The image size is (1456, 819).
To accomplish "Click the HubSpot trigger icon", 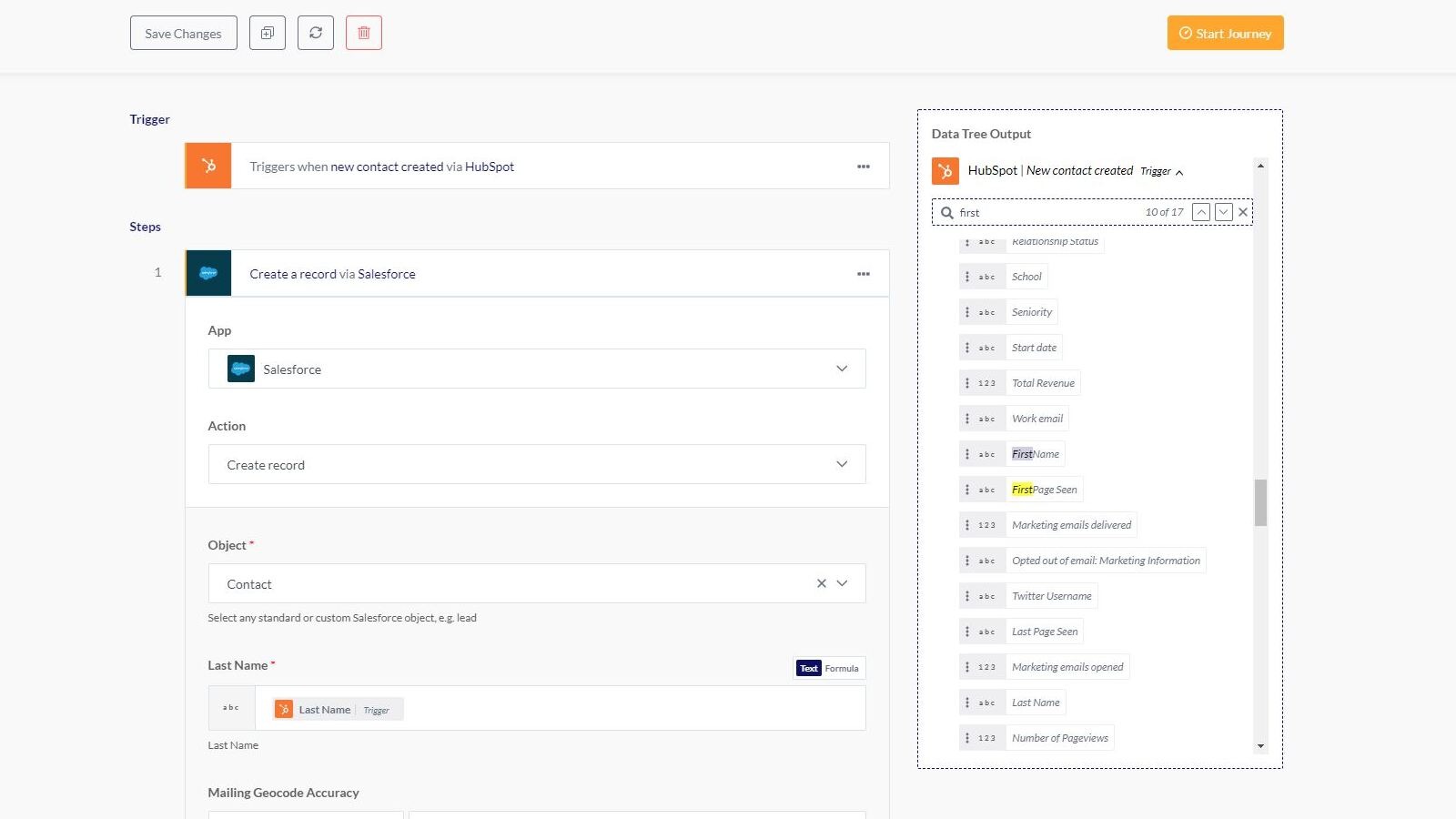I will 207,165.
